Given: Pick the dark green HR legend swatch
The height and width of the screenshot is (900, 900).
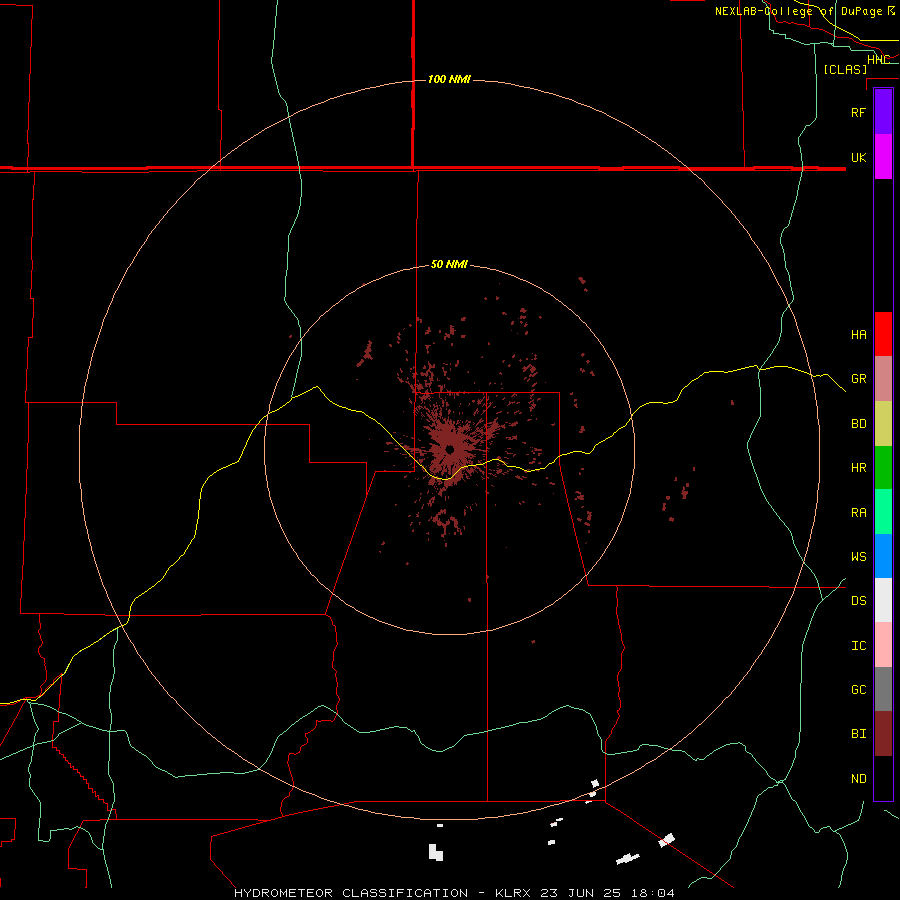Looking at the screenshot, I should click(x=883, y=468).
